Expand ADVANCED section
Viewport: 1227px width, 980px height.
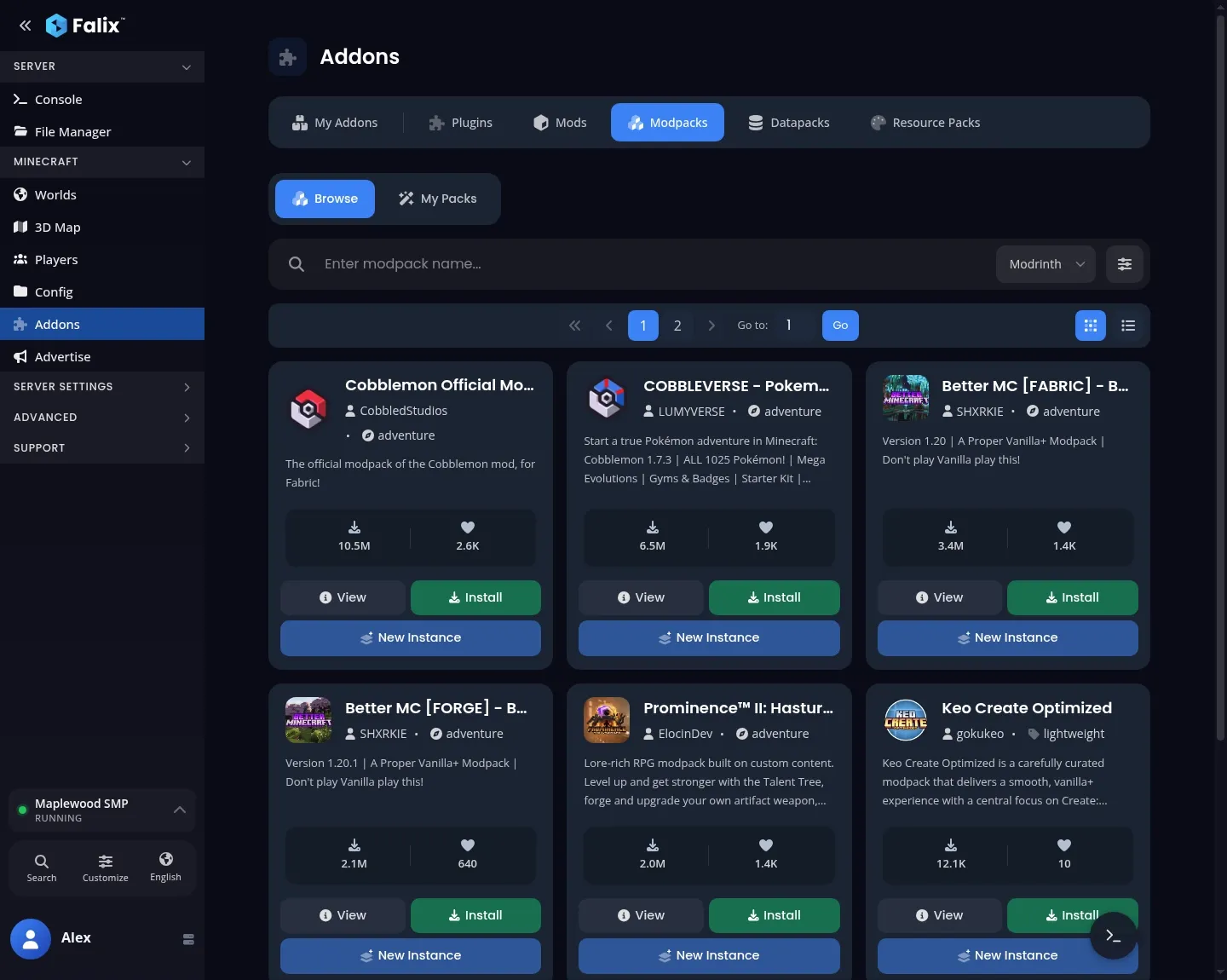[102, 418]
